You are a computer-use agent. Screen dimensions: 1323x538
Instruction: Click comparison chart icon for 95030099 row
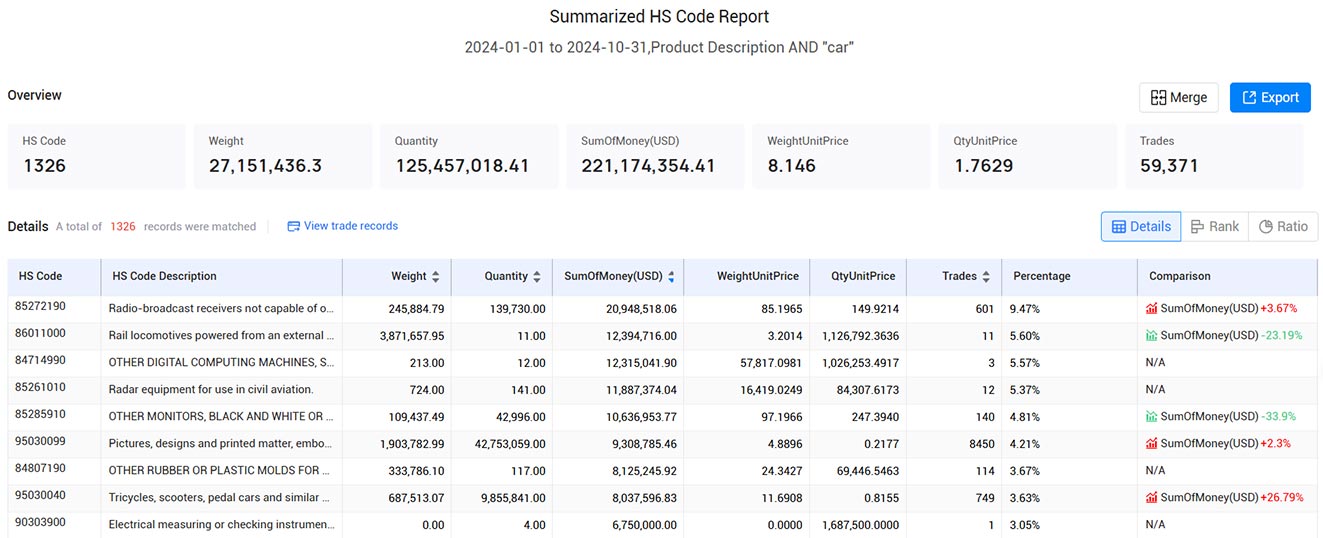1152,444
